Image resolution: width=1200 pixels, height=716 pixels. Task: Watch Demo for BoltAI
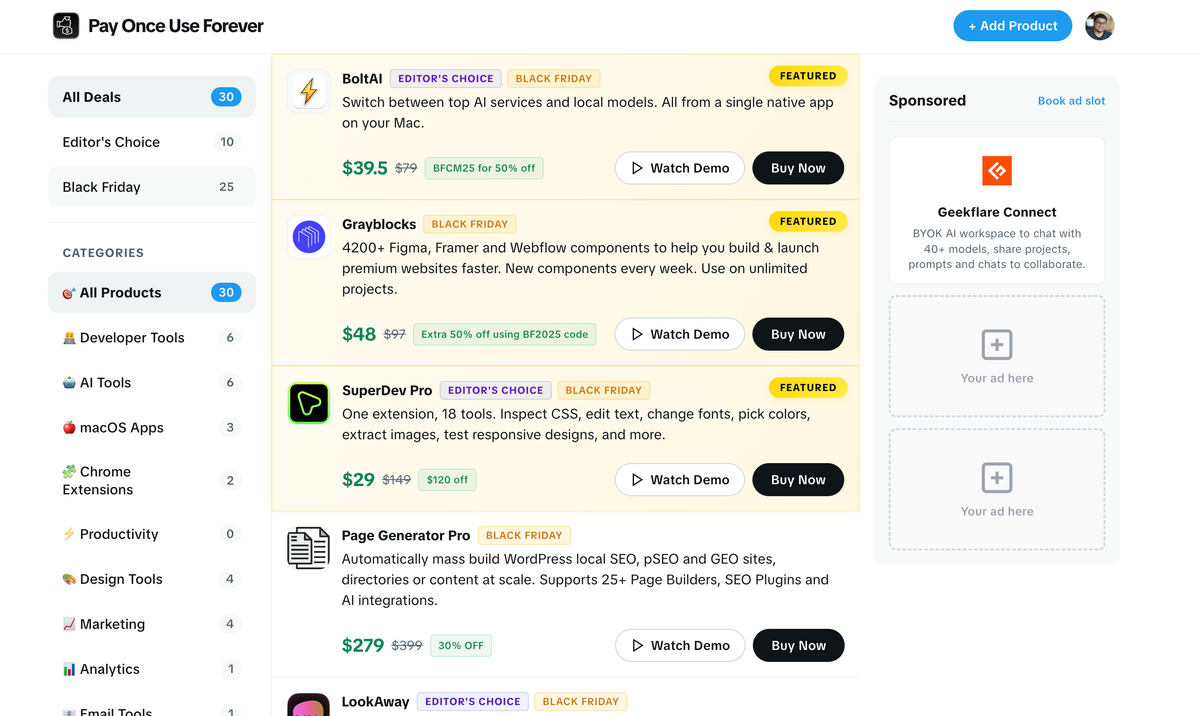tap(680, 168)
